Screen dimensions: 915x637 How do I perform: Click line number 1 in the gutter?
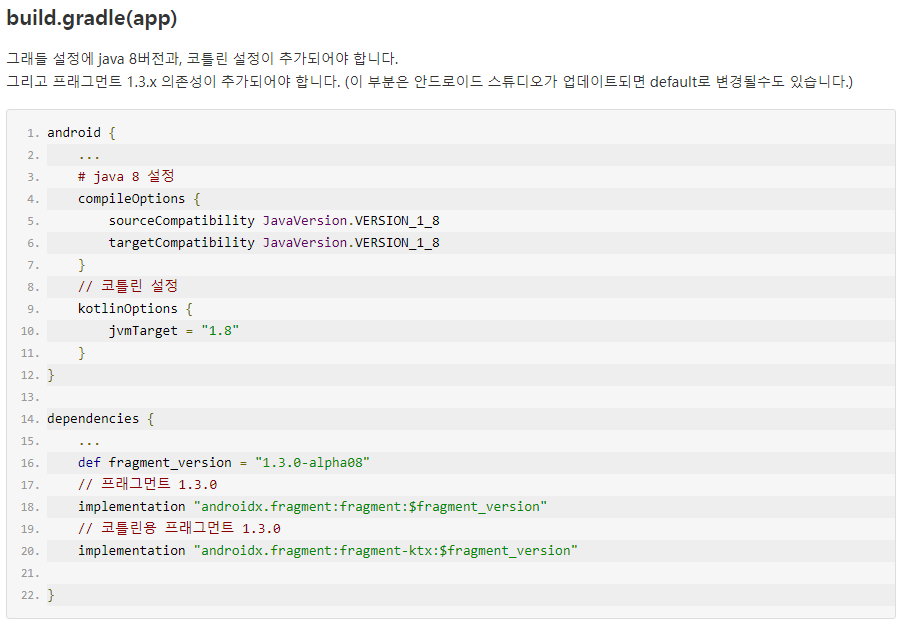click(x=33, y=133)
